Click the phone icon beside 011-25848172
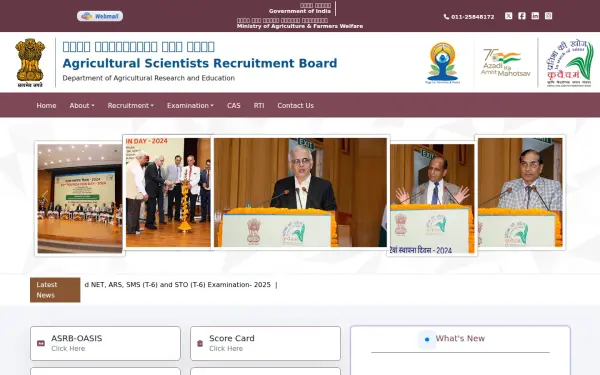Screen dimensions: 600x375 pos(446,17)
